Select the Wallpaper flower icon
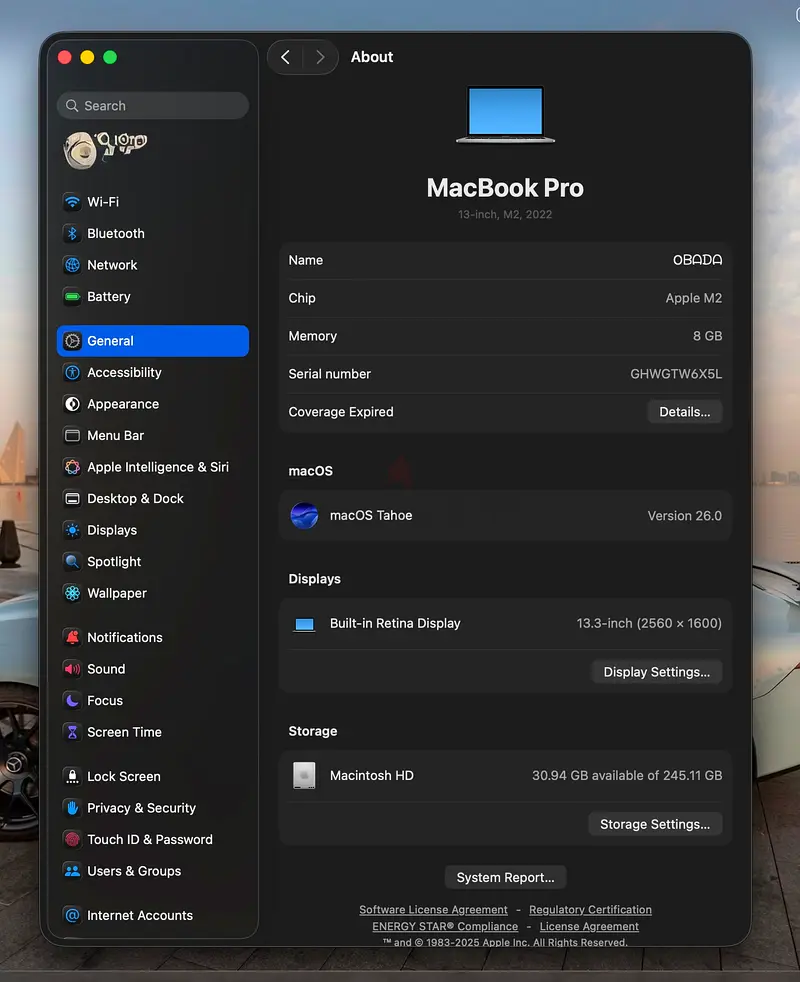The height and width of the screenshot is (982, 800). pyautogui.click(x=73, y=593)
